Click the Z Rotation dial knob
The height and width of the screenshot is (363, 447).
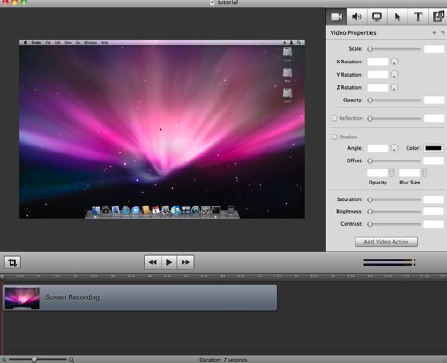coord(394,88)
